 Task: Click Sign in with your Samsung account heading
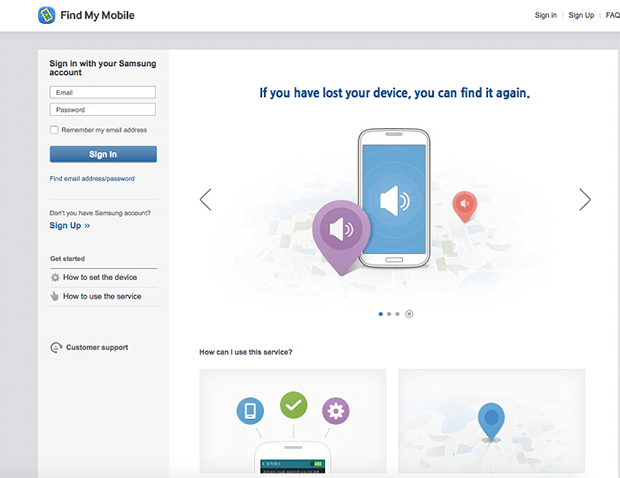(103, 68)
